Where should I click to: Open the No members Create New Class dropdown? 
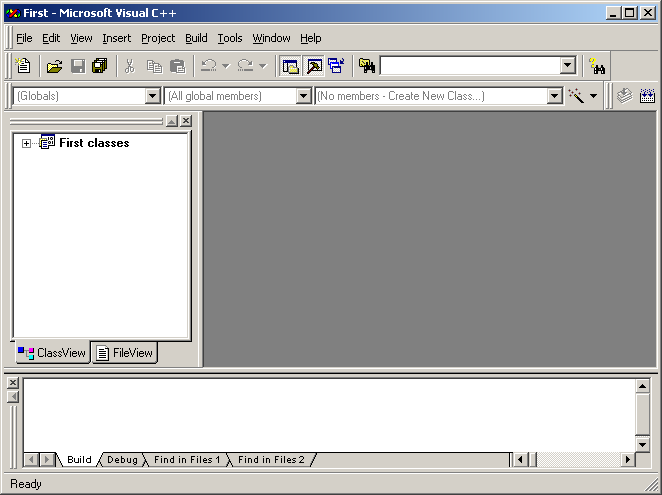point(554,96)
